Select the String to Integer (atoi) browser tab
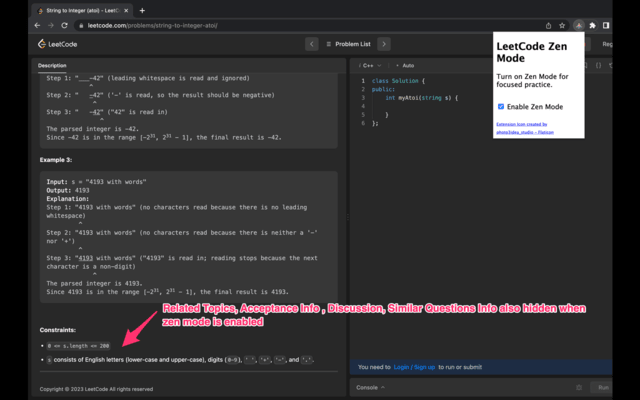Image resolution: width=640 pixels, height=400 pixels. [82, 11]
